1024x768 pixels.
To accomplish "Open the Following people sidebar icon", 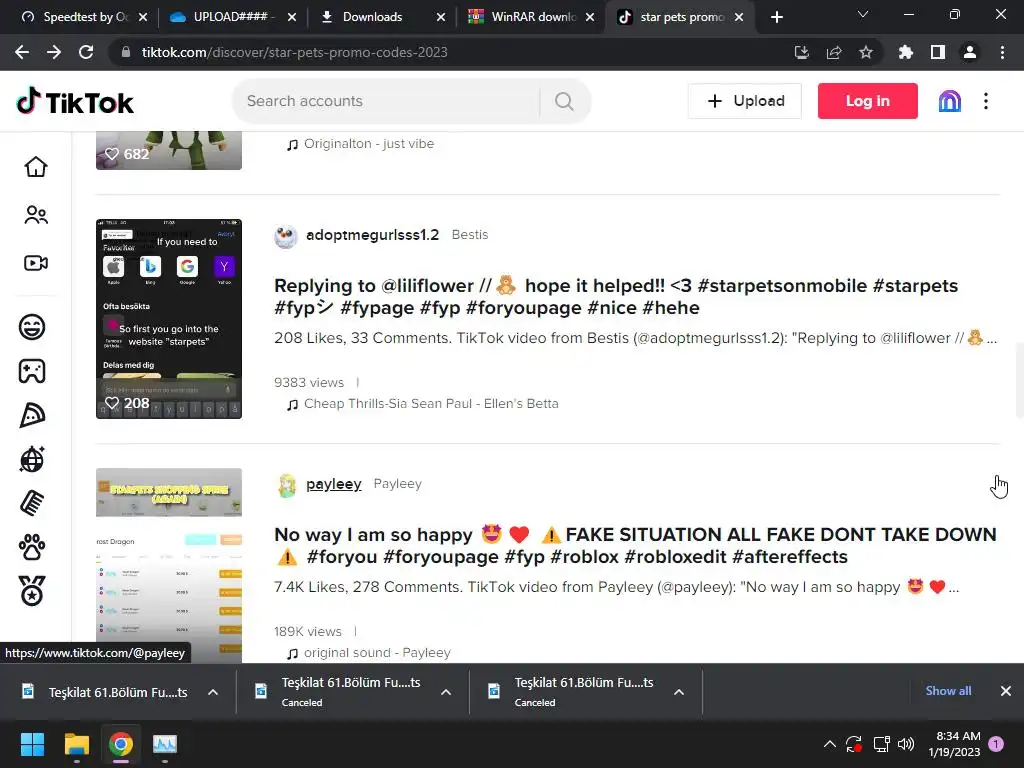I will point(36,215).
